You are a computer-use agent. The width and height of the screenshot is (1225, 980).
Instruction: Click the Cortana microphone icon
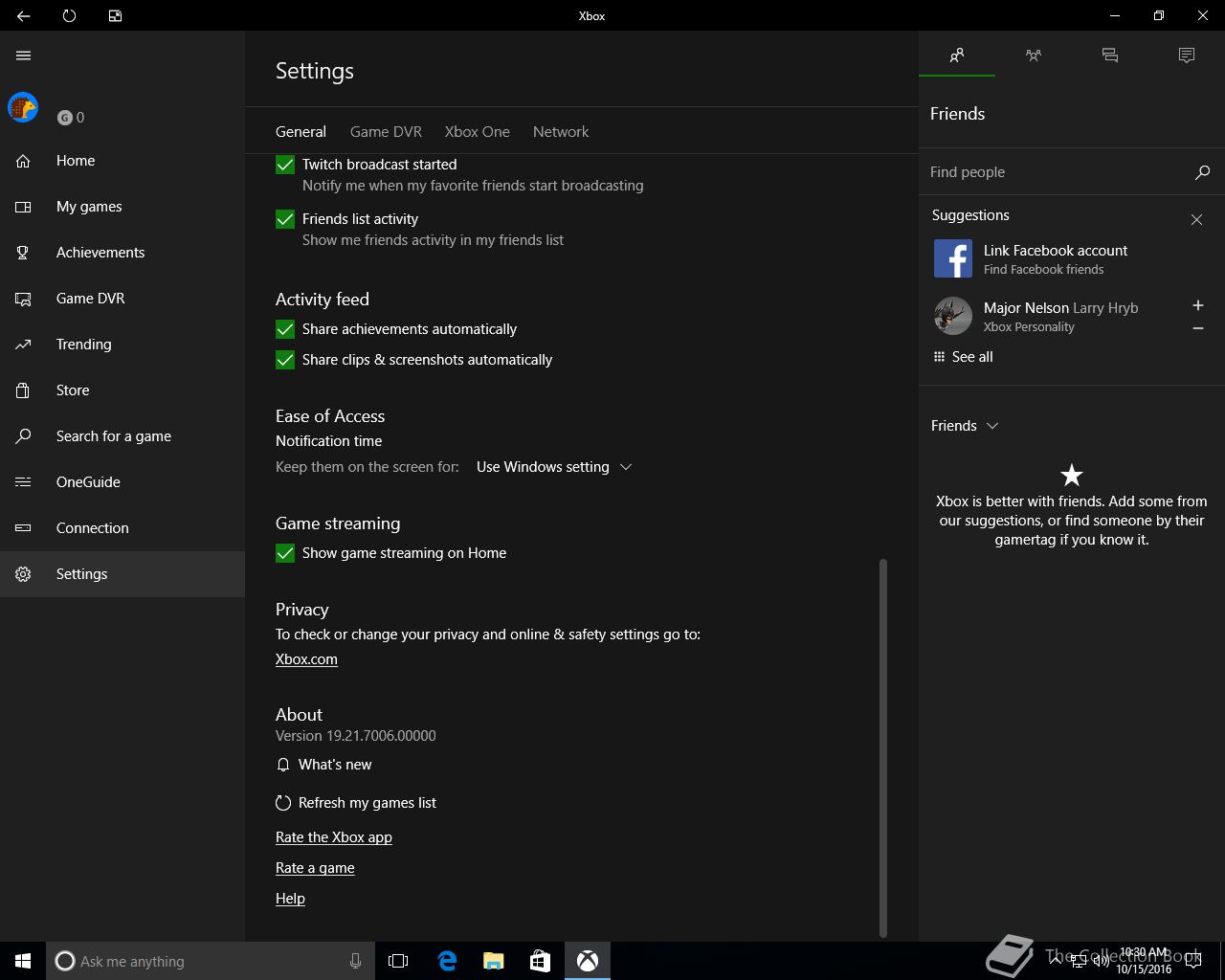point(355,961)
